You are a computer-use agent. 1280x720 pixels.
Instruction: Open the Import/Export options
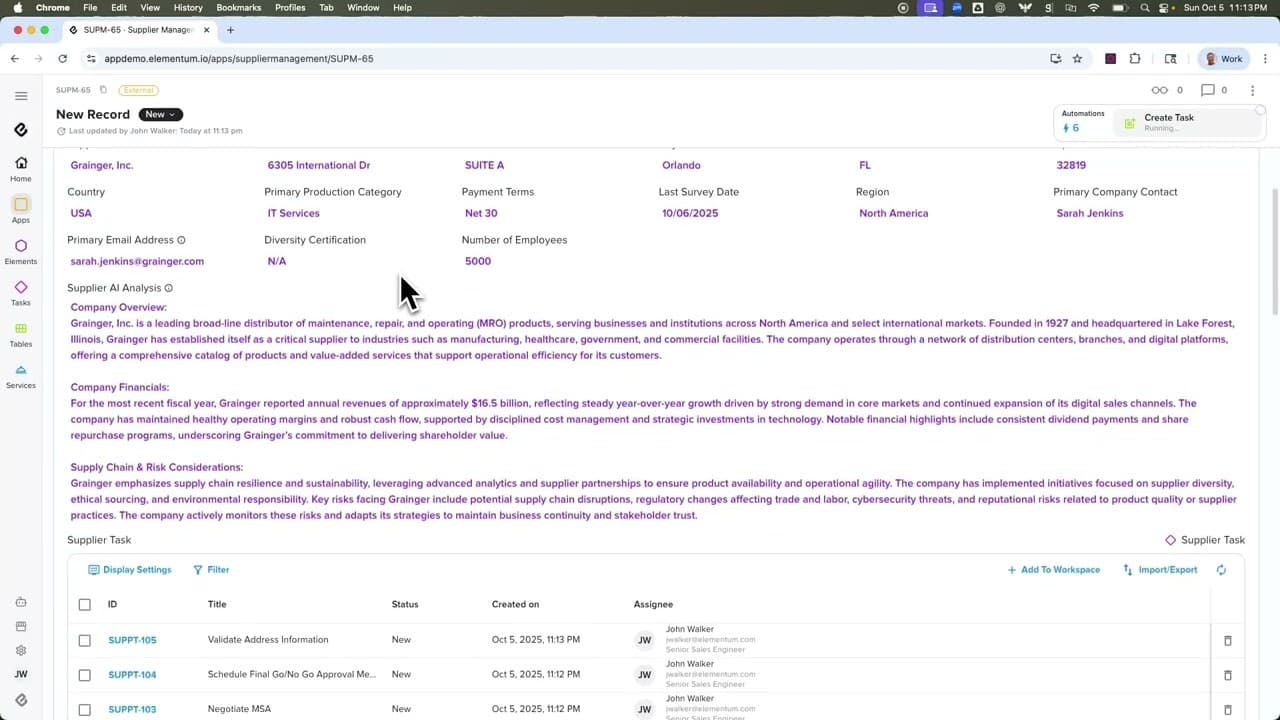click(1160, 570)
